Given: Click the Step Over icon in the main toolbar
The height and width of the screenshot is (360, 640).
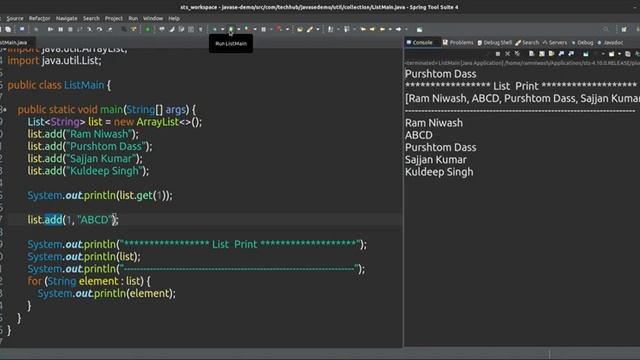Looking at the screenshot, I should (x=99, y=29).
